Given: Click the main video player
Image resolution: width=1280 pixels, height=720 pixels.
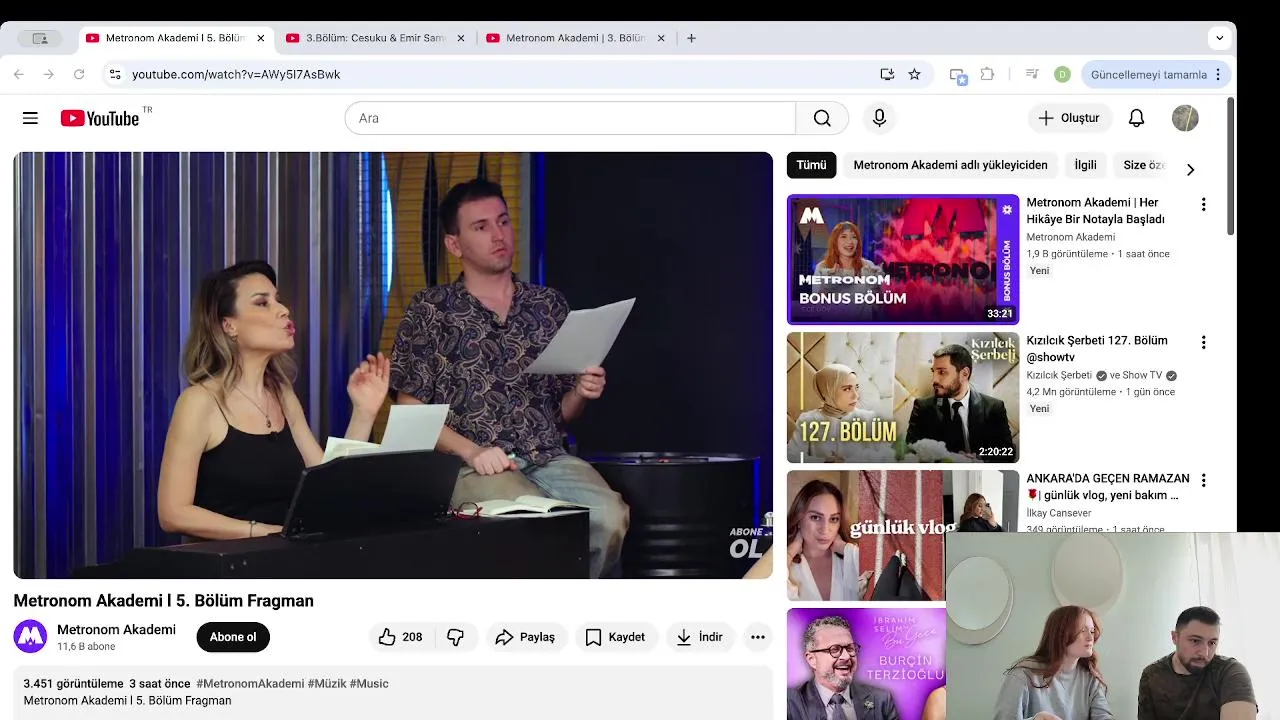Looking at the screenshot, I should click(393, 365).
